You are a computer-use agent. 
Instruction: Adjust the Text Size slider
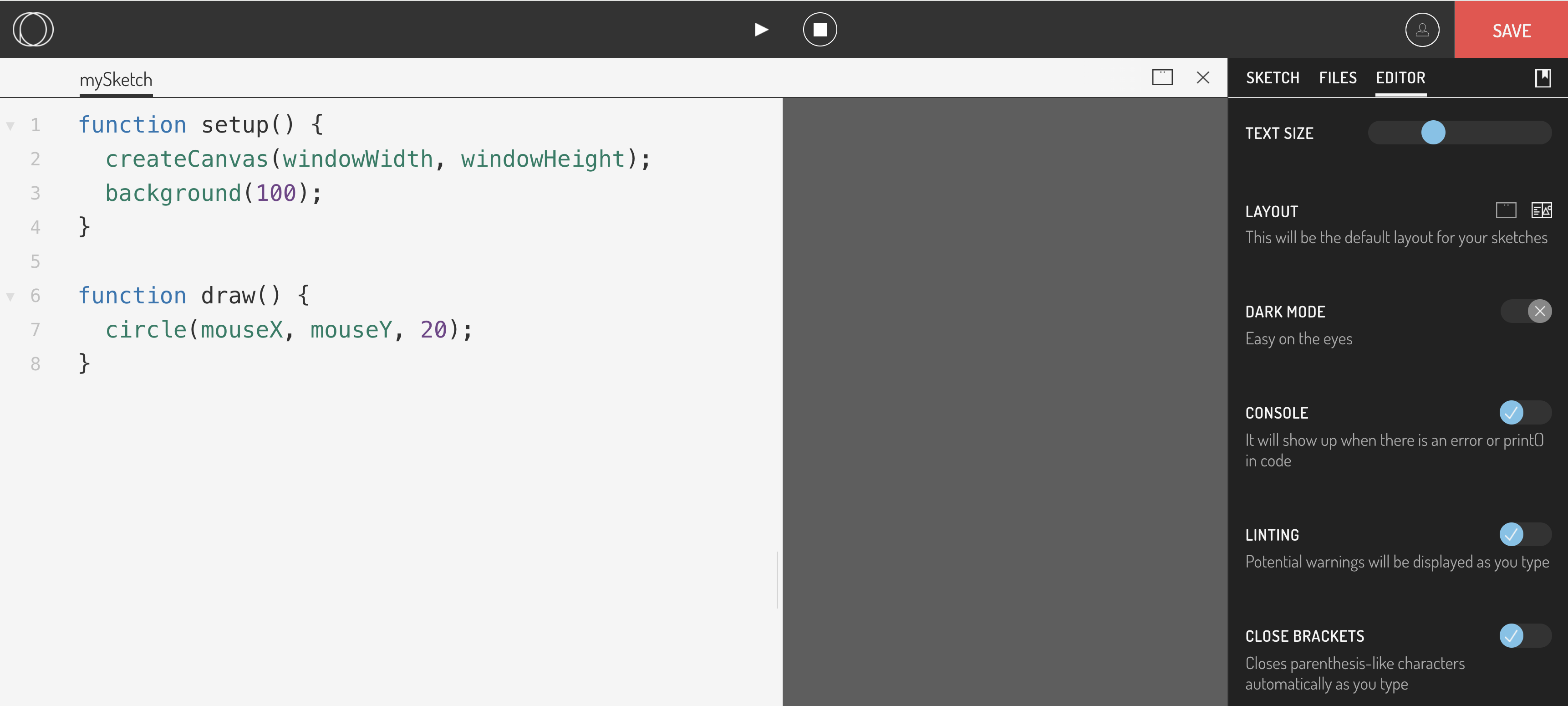(x=1434, y=132)
